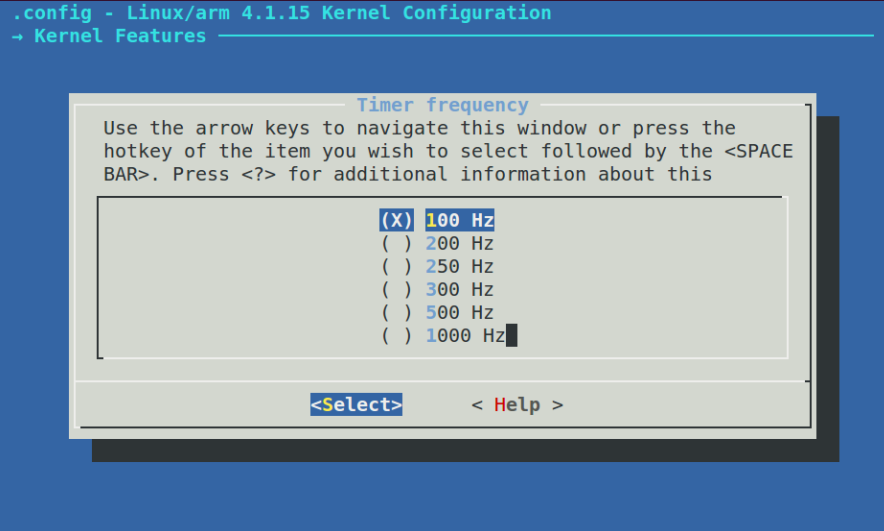This screenshot has height=531, width=884.
Task: Switch to the 500 Hz radio option
Action: [437, 312]
